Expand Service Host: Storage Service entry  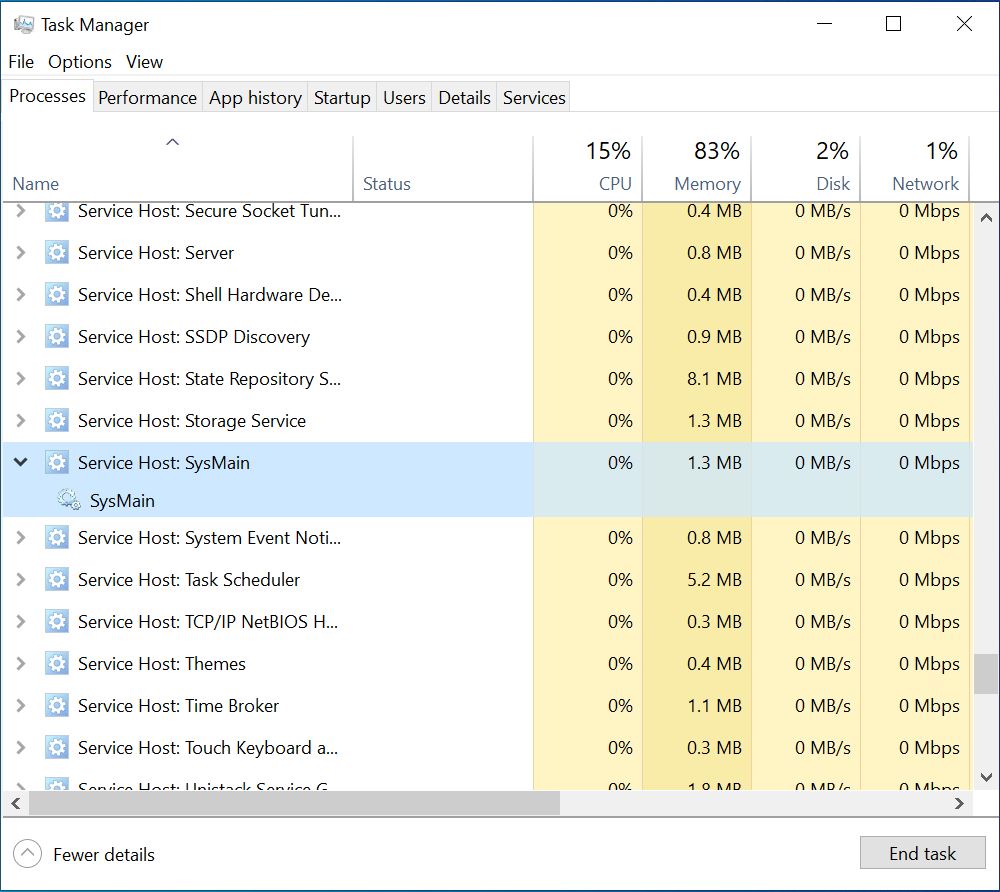click(20, 421)
